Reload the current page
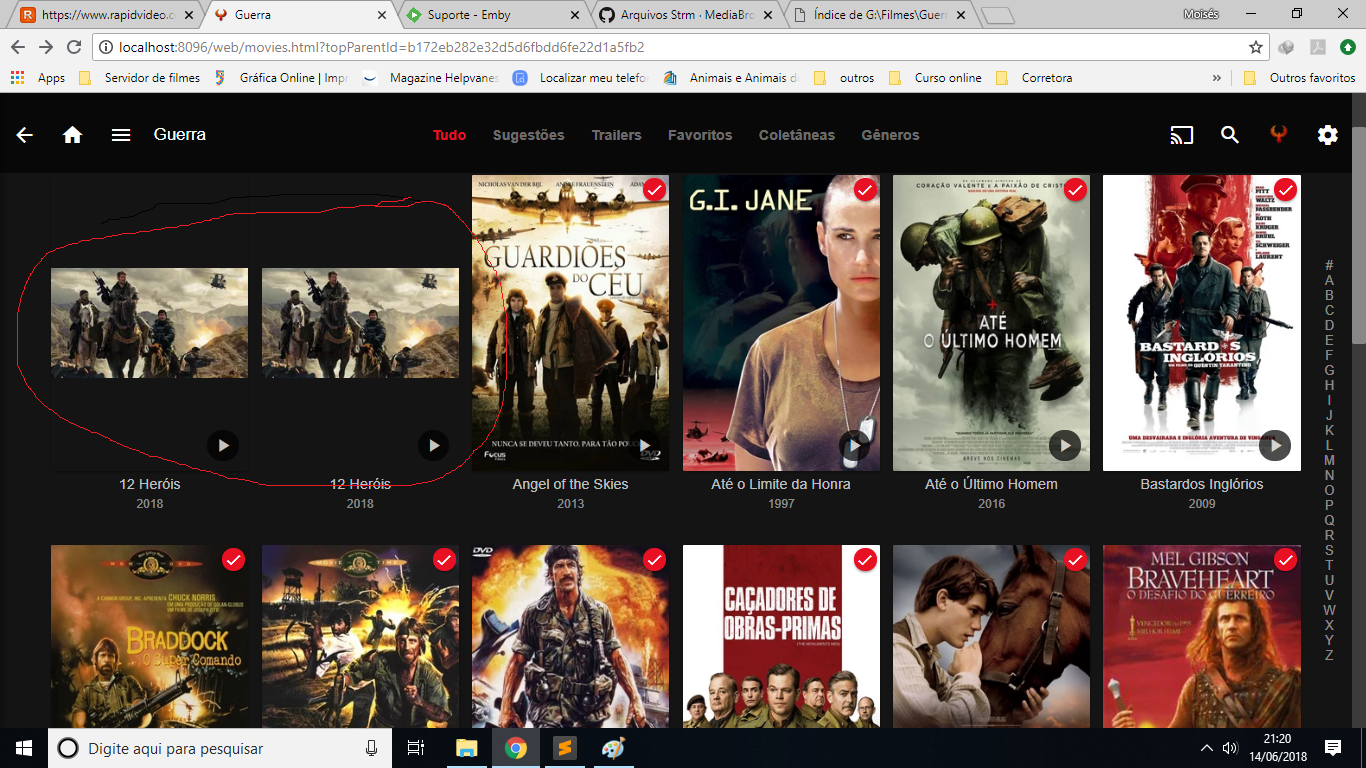 pos(73,47)
